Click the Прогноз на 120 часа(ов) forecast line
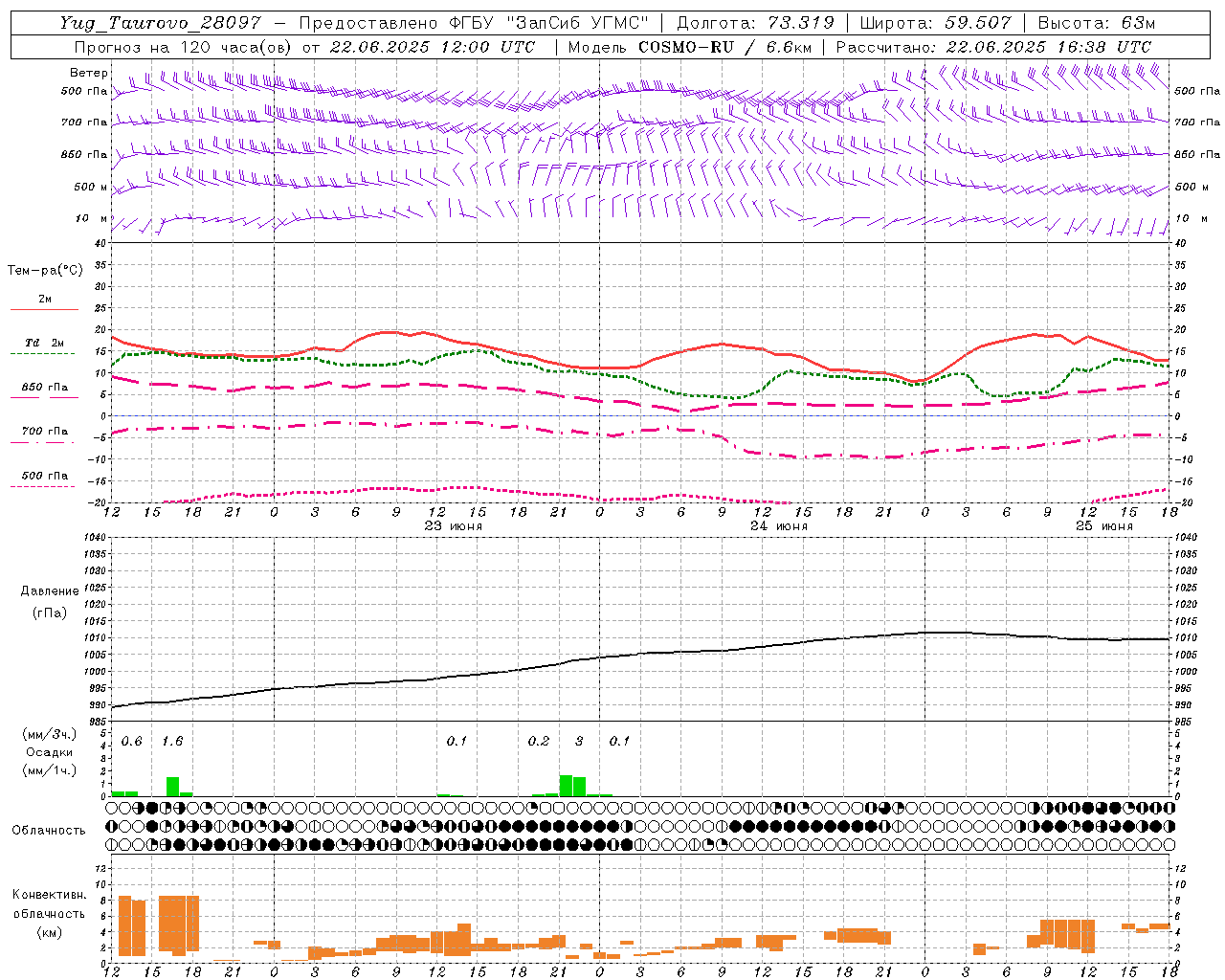 pos(304,47)
